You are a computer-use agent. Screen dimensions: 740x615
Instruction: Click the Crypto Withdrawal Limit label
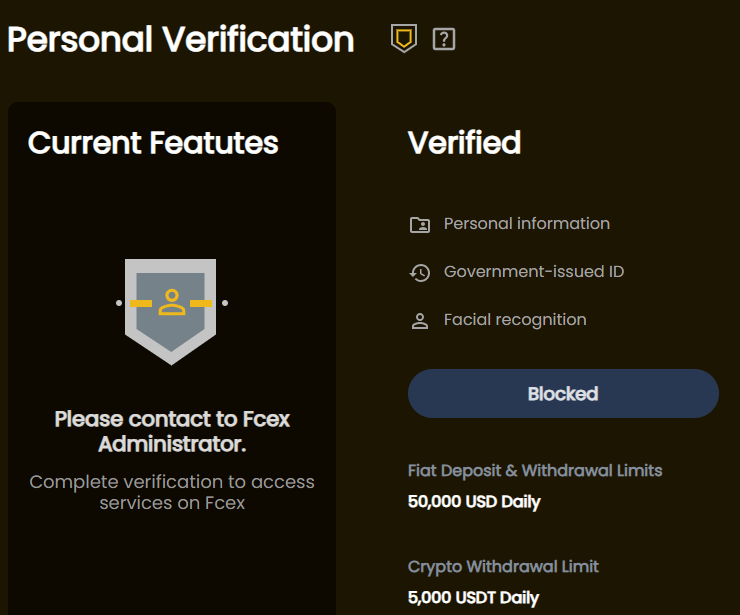(x=503, y=567)
